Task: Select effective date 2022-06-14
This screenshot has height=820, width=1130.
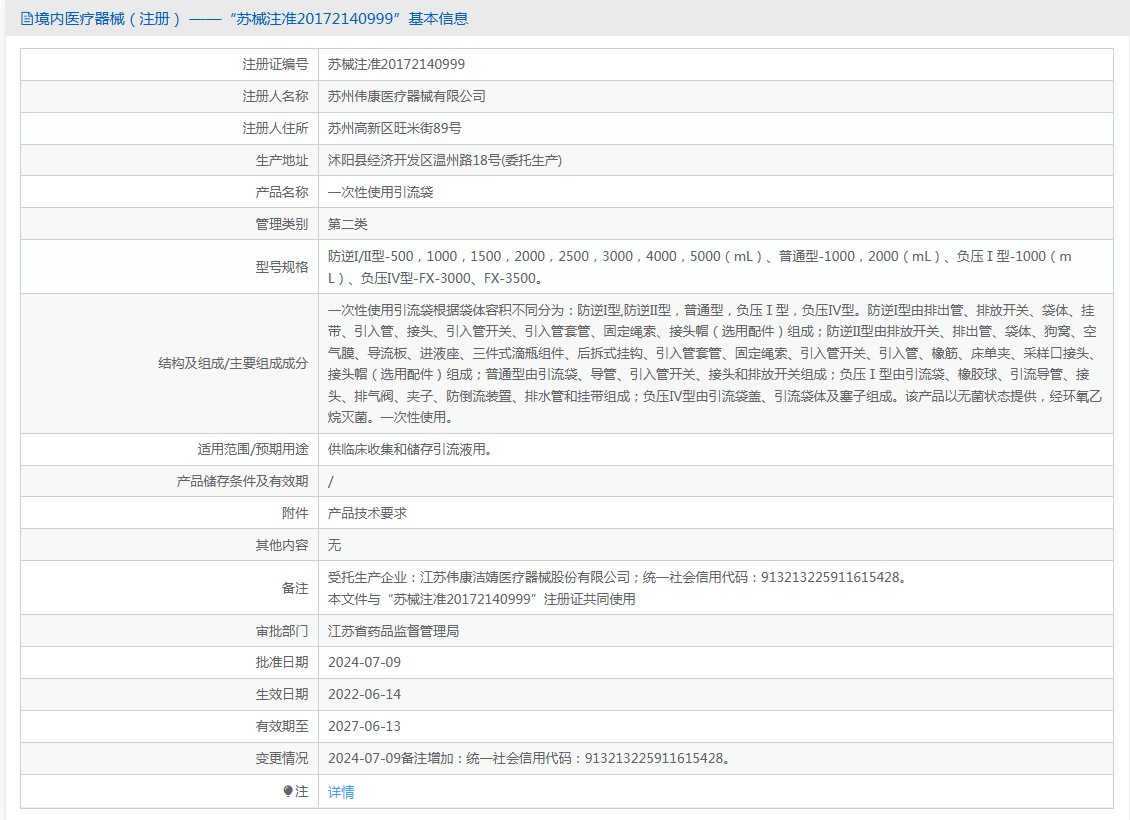Action: point(365,695)
